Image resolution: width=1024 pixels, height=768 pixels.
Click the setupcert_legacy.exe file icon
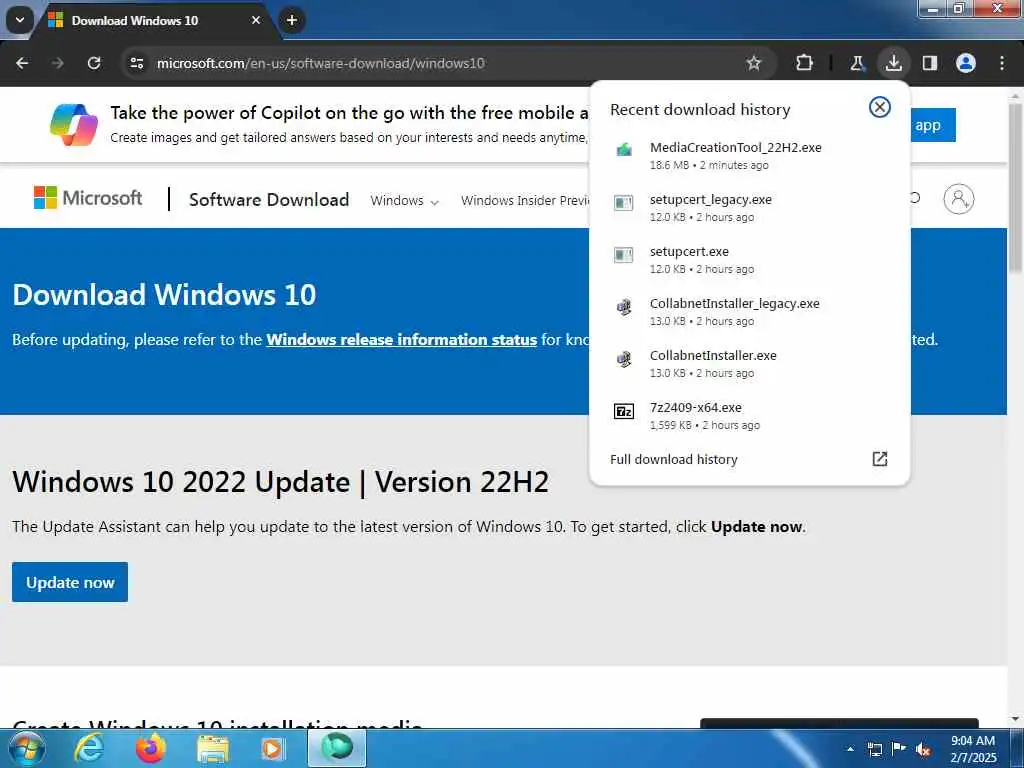click(x=624, y=202)
